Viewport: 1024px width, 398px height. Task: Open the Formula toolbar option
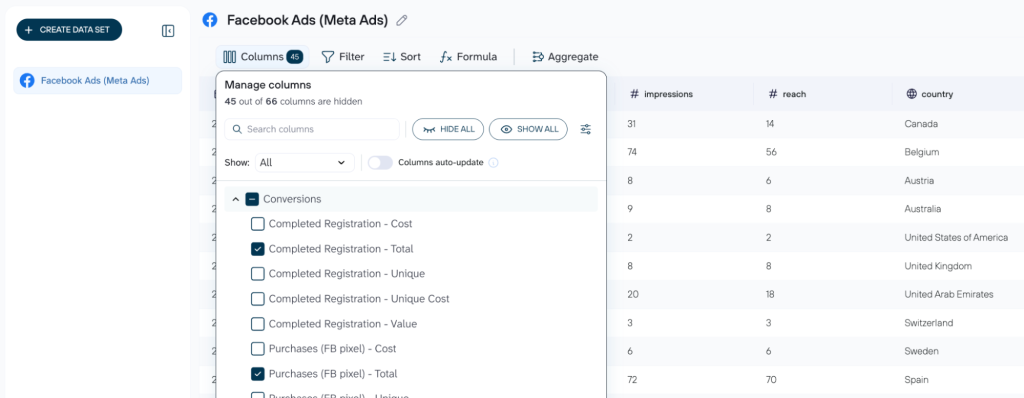tap(468, 57)
